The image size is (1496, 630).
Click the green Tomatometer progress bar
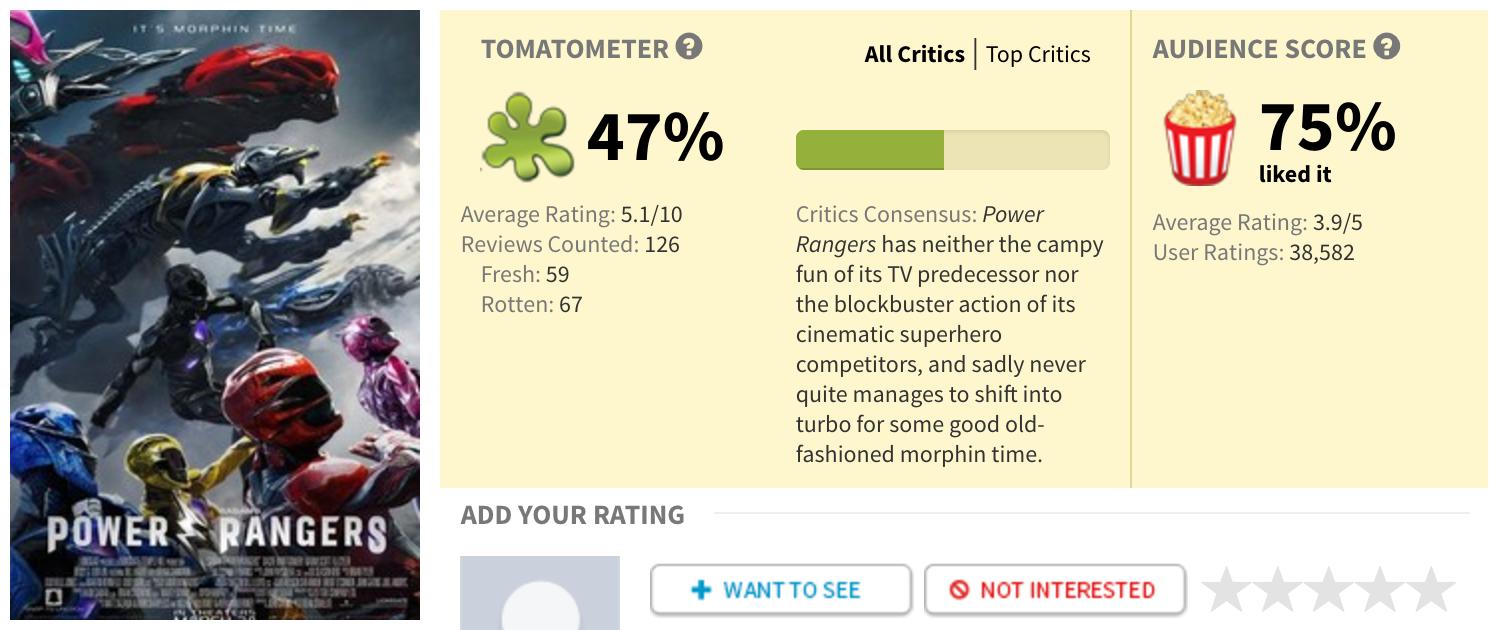click(x=952, y=150)
